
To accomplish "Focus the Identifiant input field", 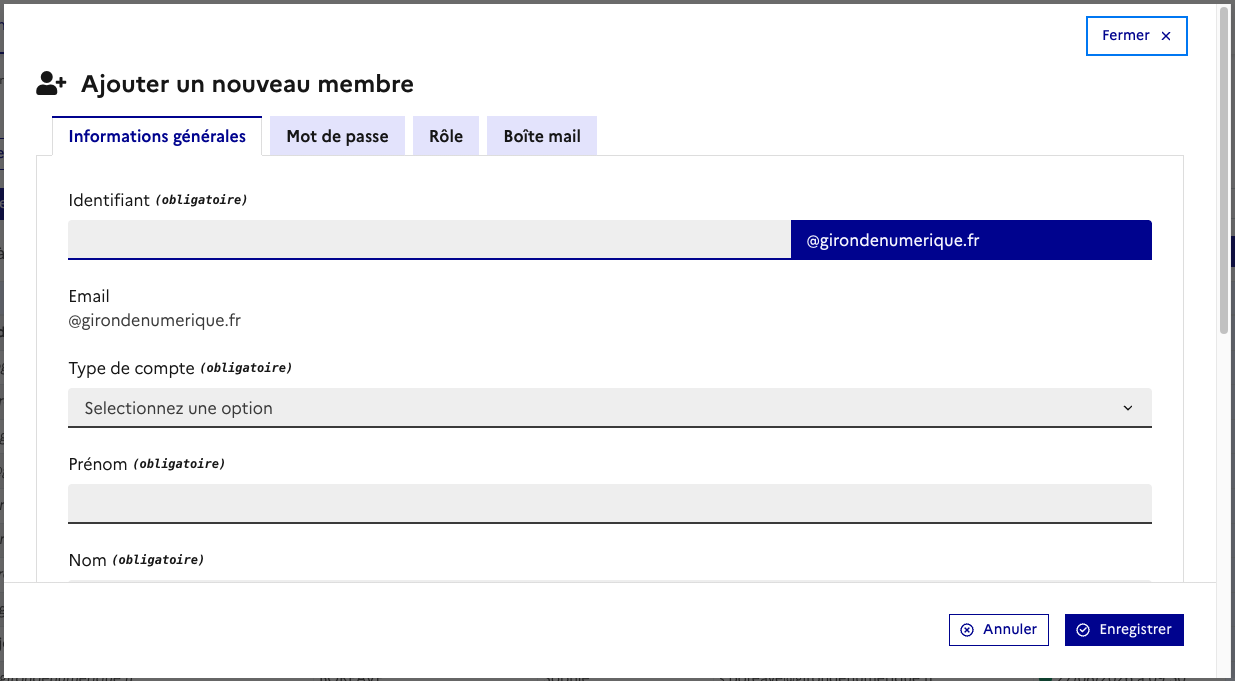I will click(x=429, y=240).
